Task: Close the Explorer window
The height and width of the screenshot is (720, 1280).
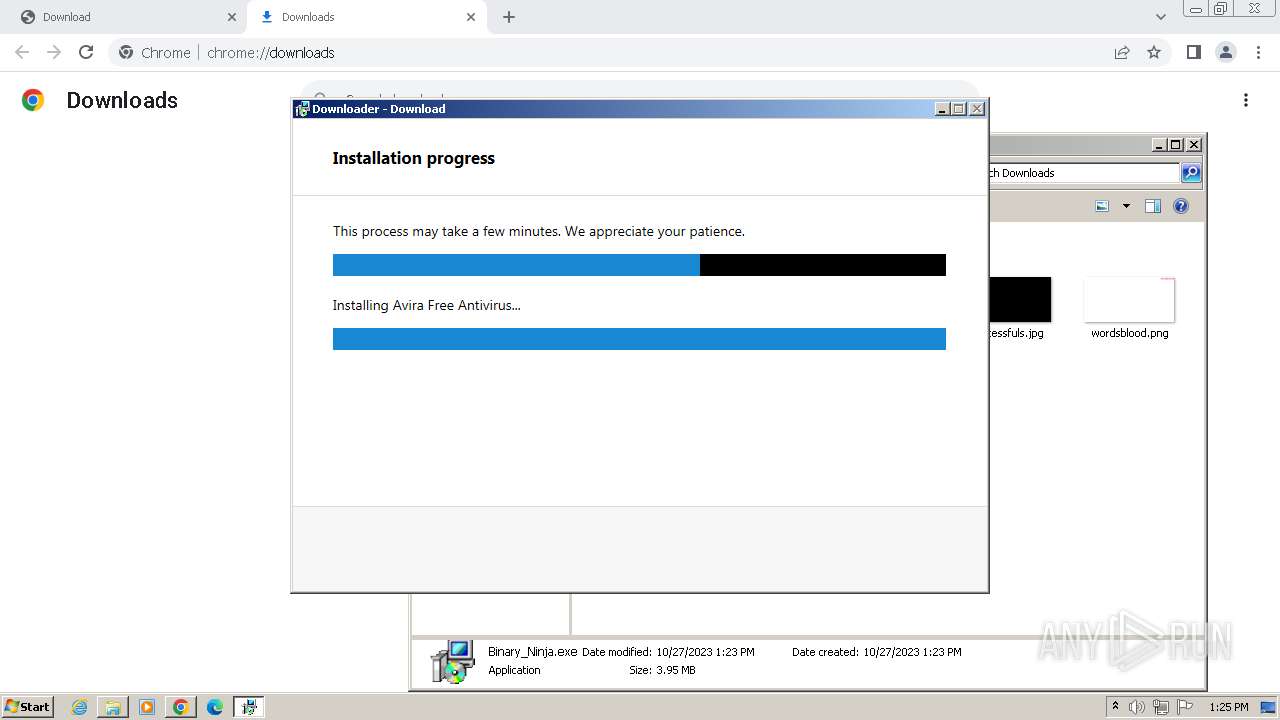Action: pyautogui.click(x=1193, y=145)
